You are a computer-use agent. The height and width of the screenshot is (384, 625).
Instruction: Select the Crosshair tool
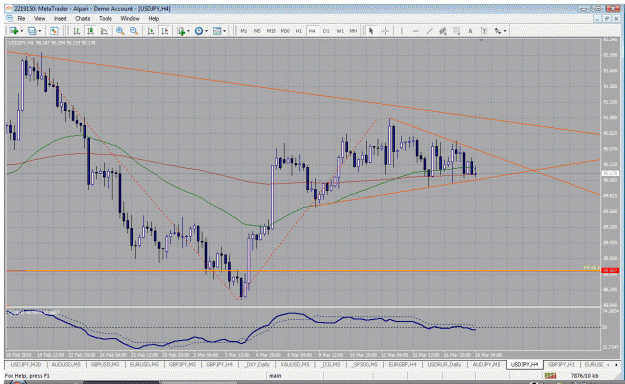click(385, 31)
